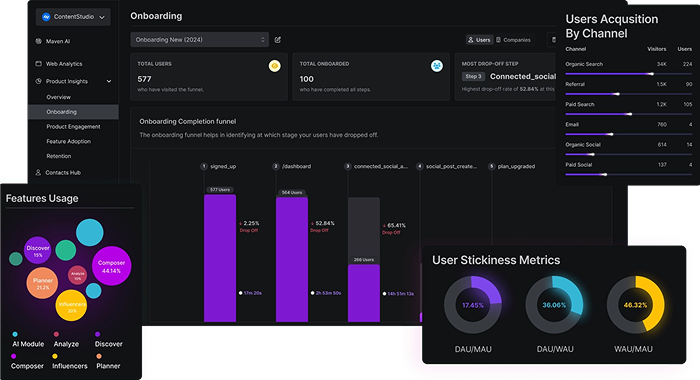Image resolution: width=700 pixels, height=380 pixels.
Task: Click the edit funnel pencil icon
Action: 278,40
